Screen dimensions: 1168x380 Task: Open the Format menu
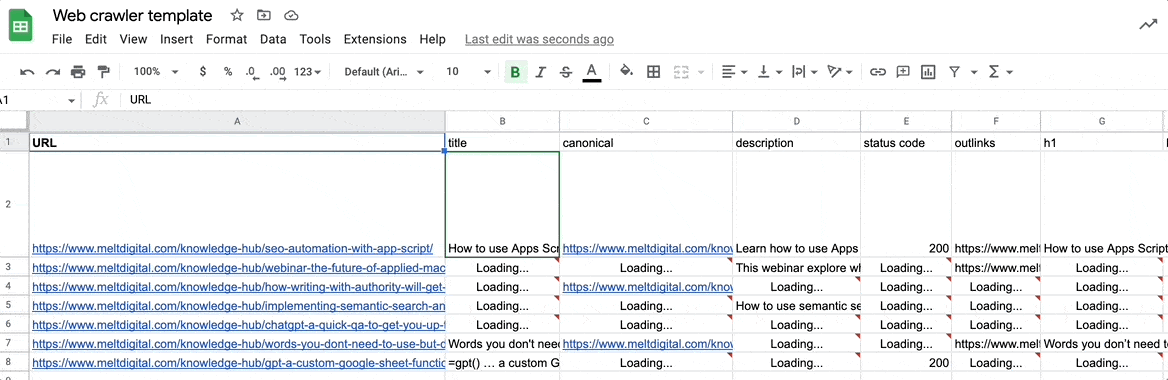tap(226, 39)
